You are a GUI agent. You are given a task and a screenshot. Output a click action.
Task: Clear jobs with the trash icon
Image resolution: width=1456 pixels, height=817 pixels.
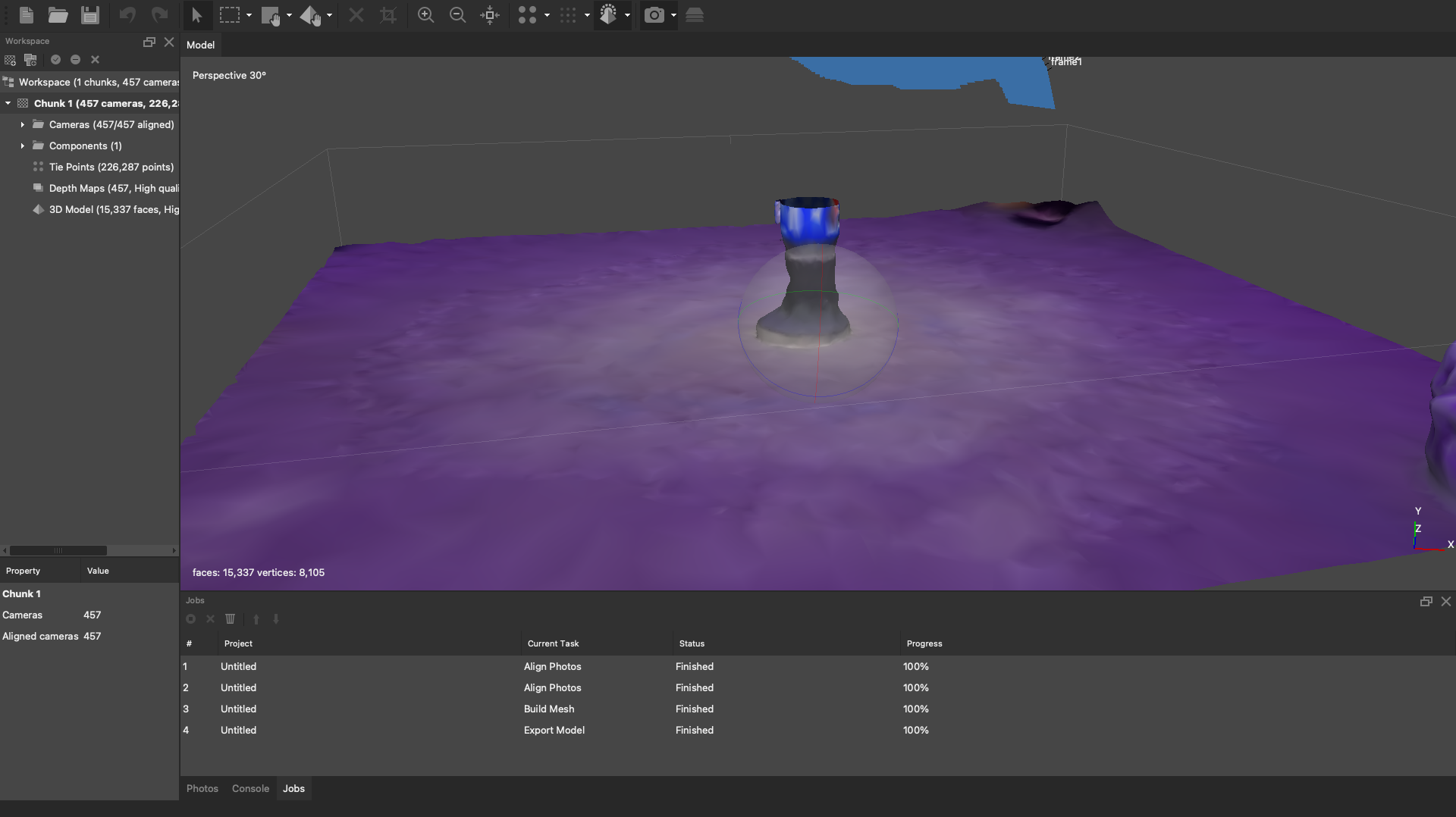click(231, 619)
